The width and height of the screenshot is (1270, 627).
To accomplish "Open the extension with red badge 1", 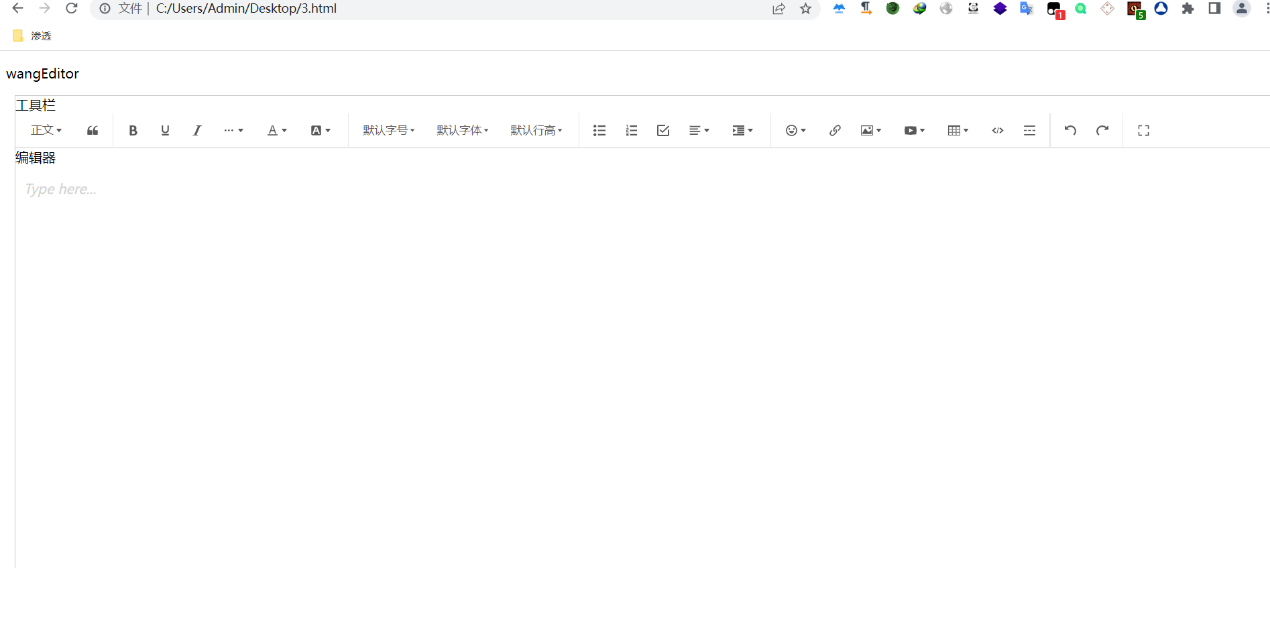I will [x=1054, y=9].
